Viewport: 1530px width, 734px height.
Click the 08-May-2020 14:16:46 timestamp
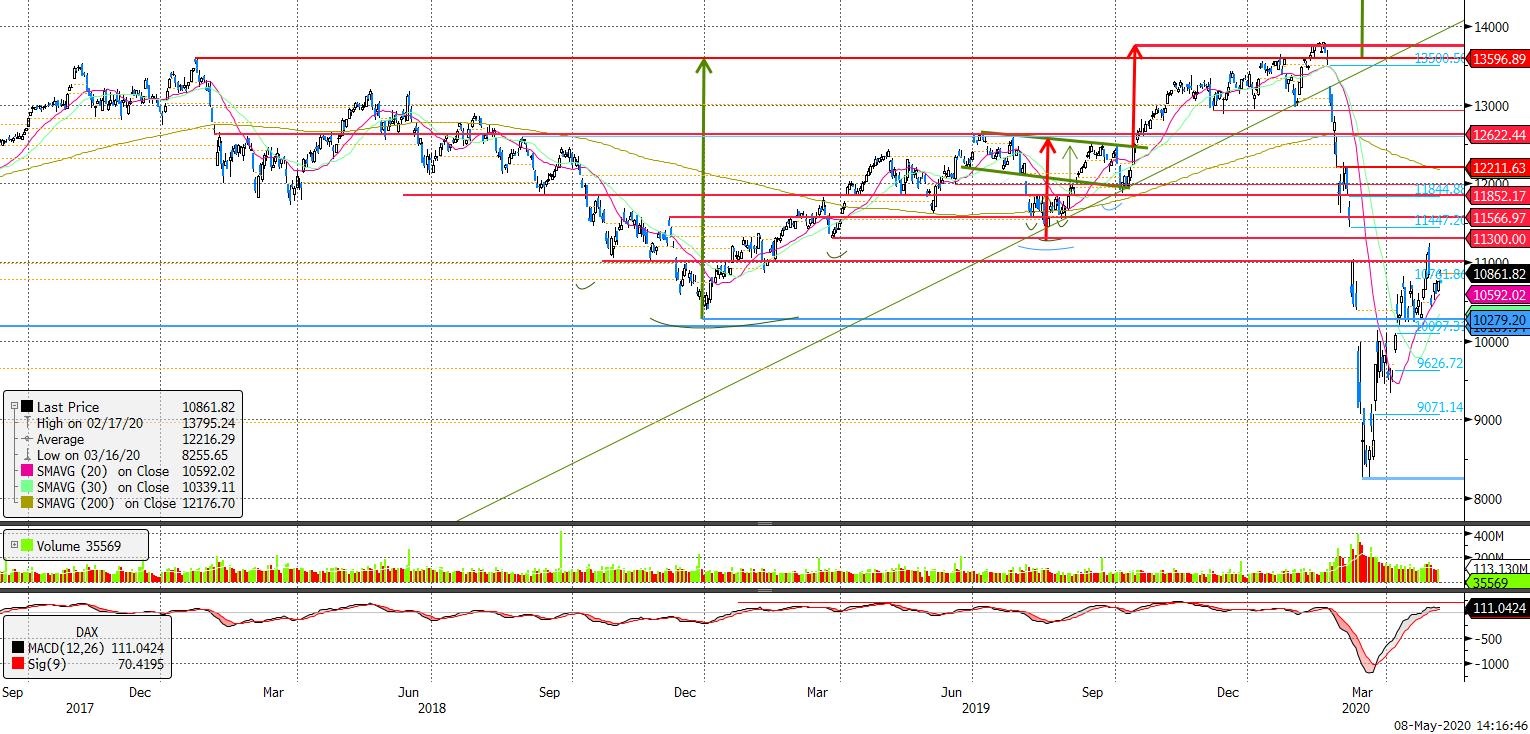[1460, 725]
